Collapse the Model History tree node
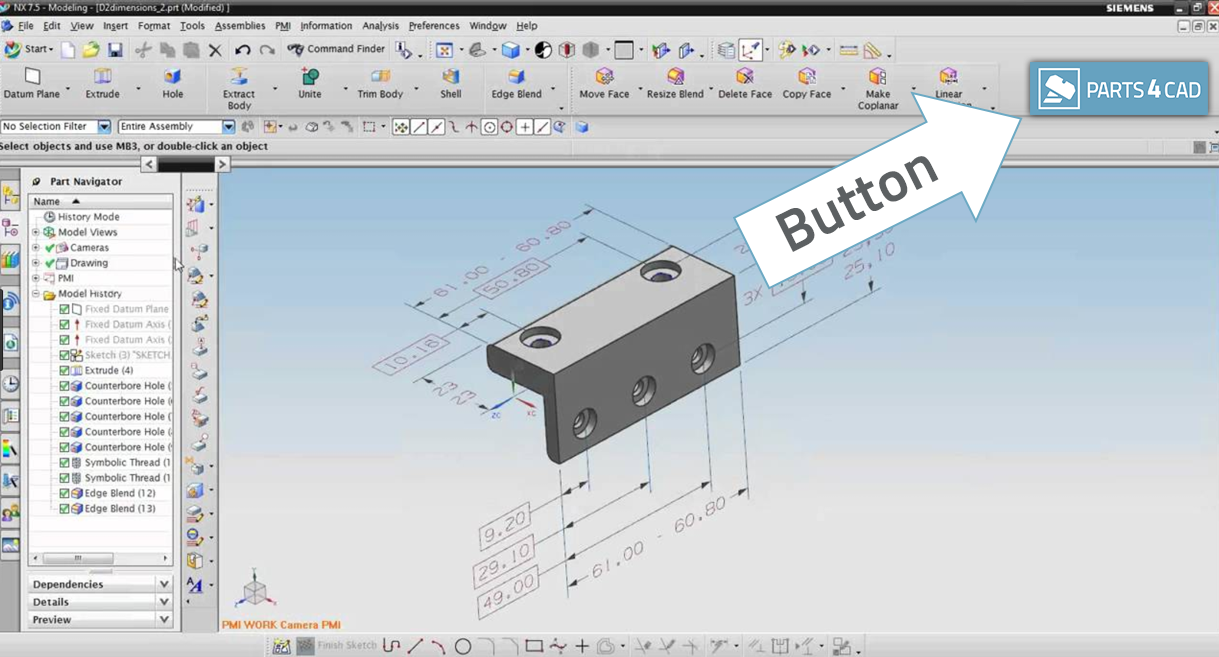The width and height of the screenshot is (1219, 657). (x=36, y=294)
